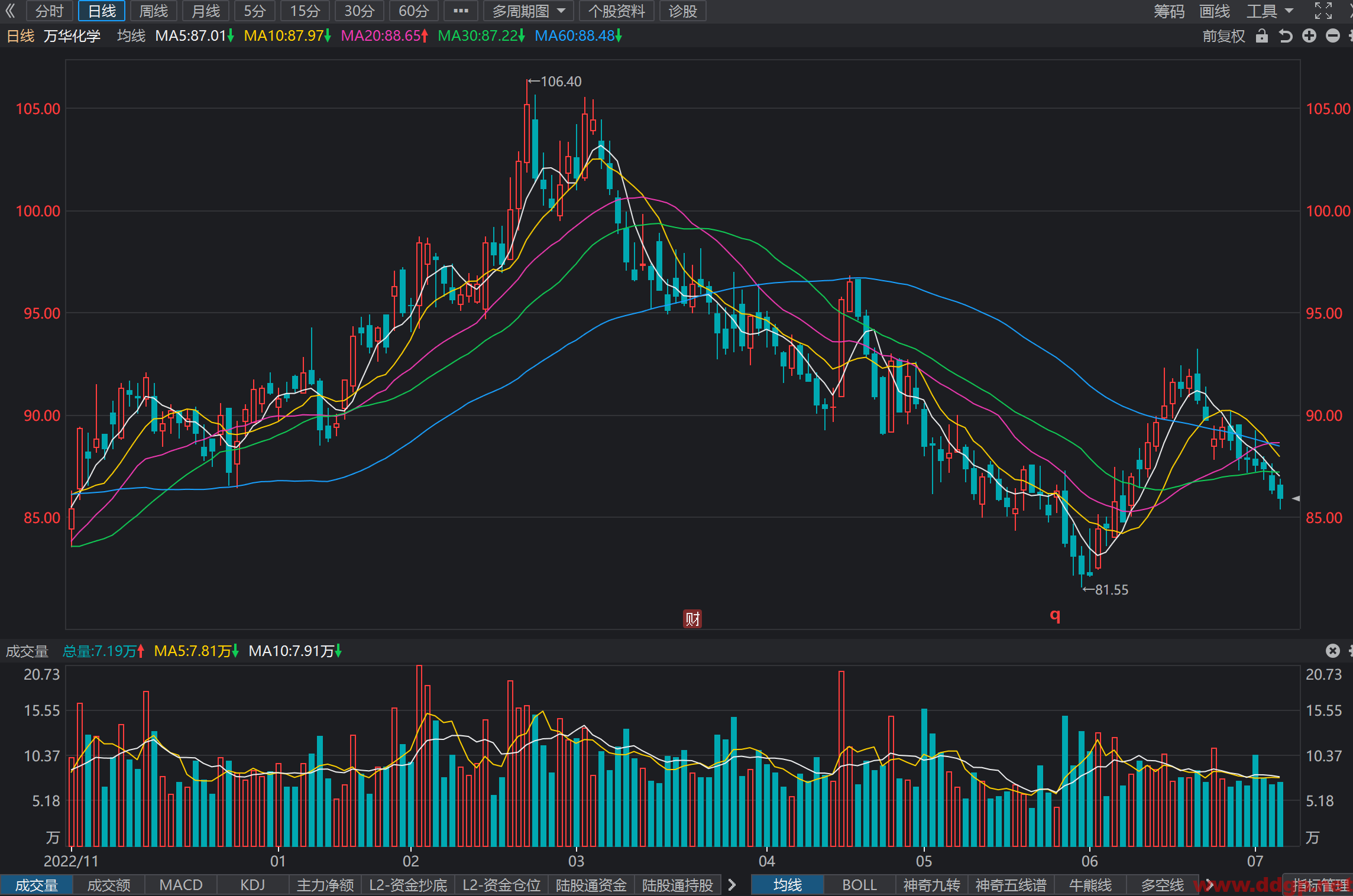This screenshot has width=1353, height=896.
Task: Click the double left chevron icon
Action: coord(10,11)
